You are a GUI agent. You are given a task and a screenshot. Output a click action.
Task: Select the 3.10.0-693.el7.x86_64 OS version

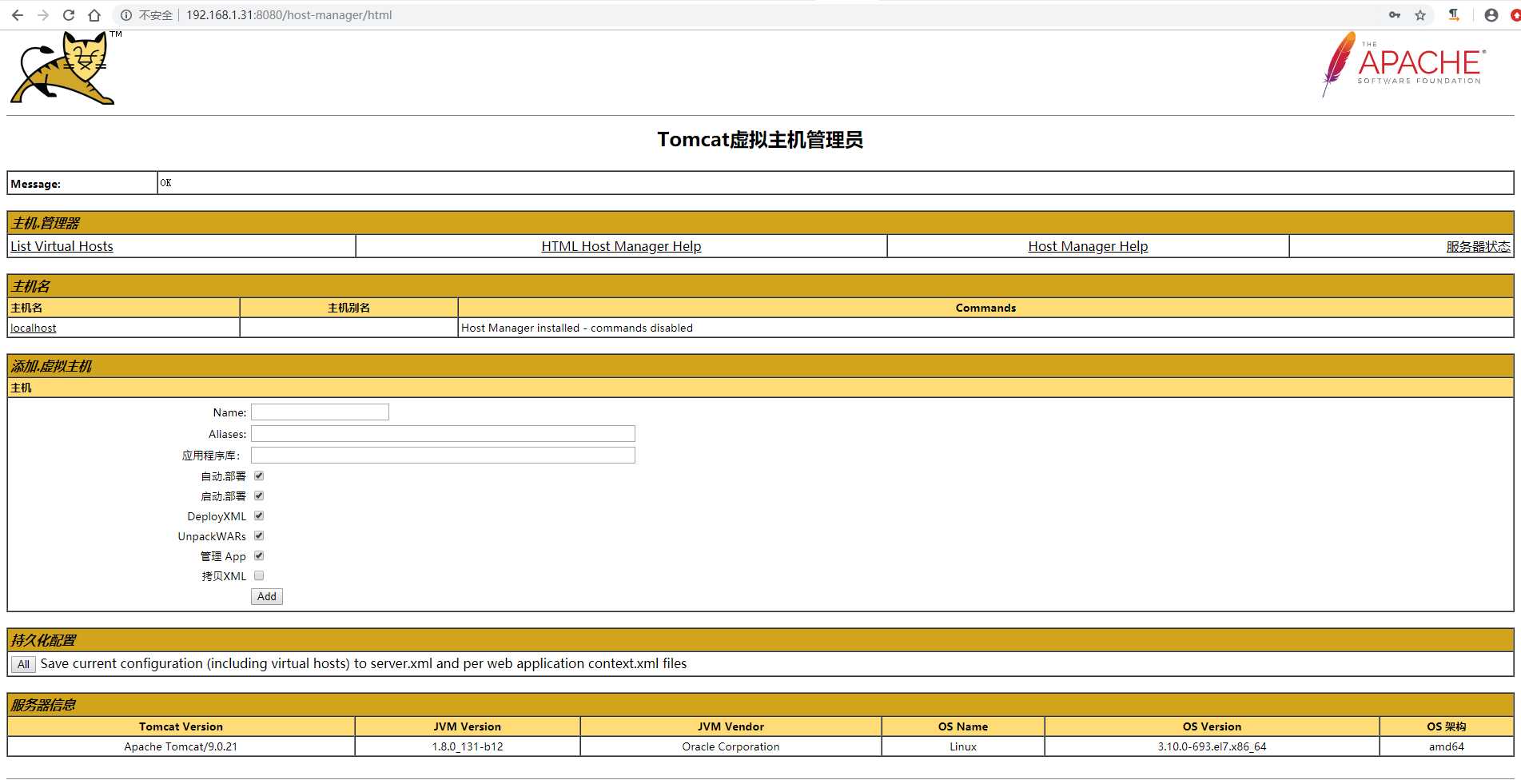point(1212,746)
